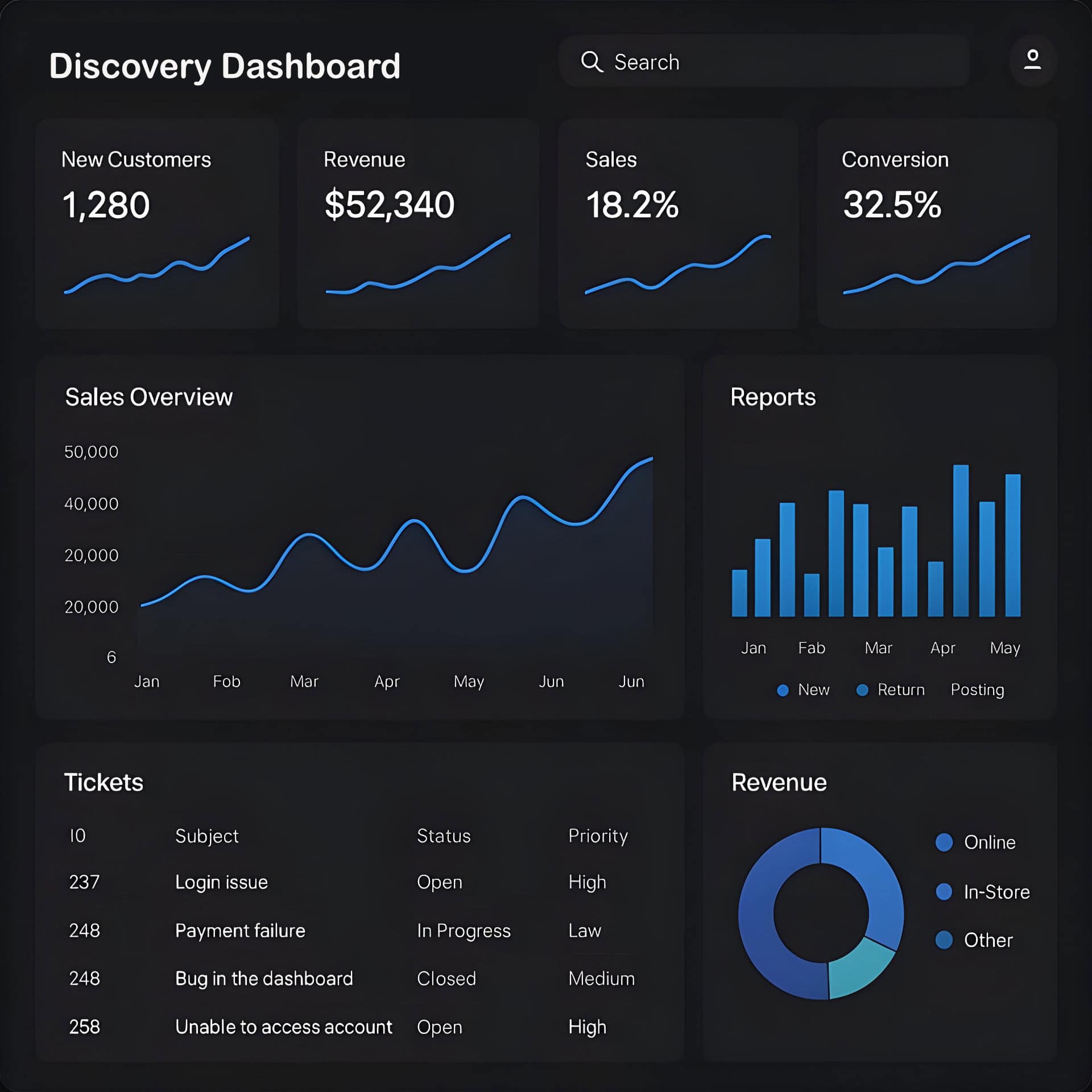The width and height of the screenshot is (1092, 1092).
Task: Expand the Sales Overview panel
Action: pos(148,397)
